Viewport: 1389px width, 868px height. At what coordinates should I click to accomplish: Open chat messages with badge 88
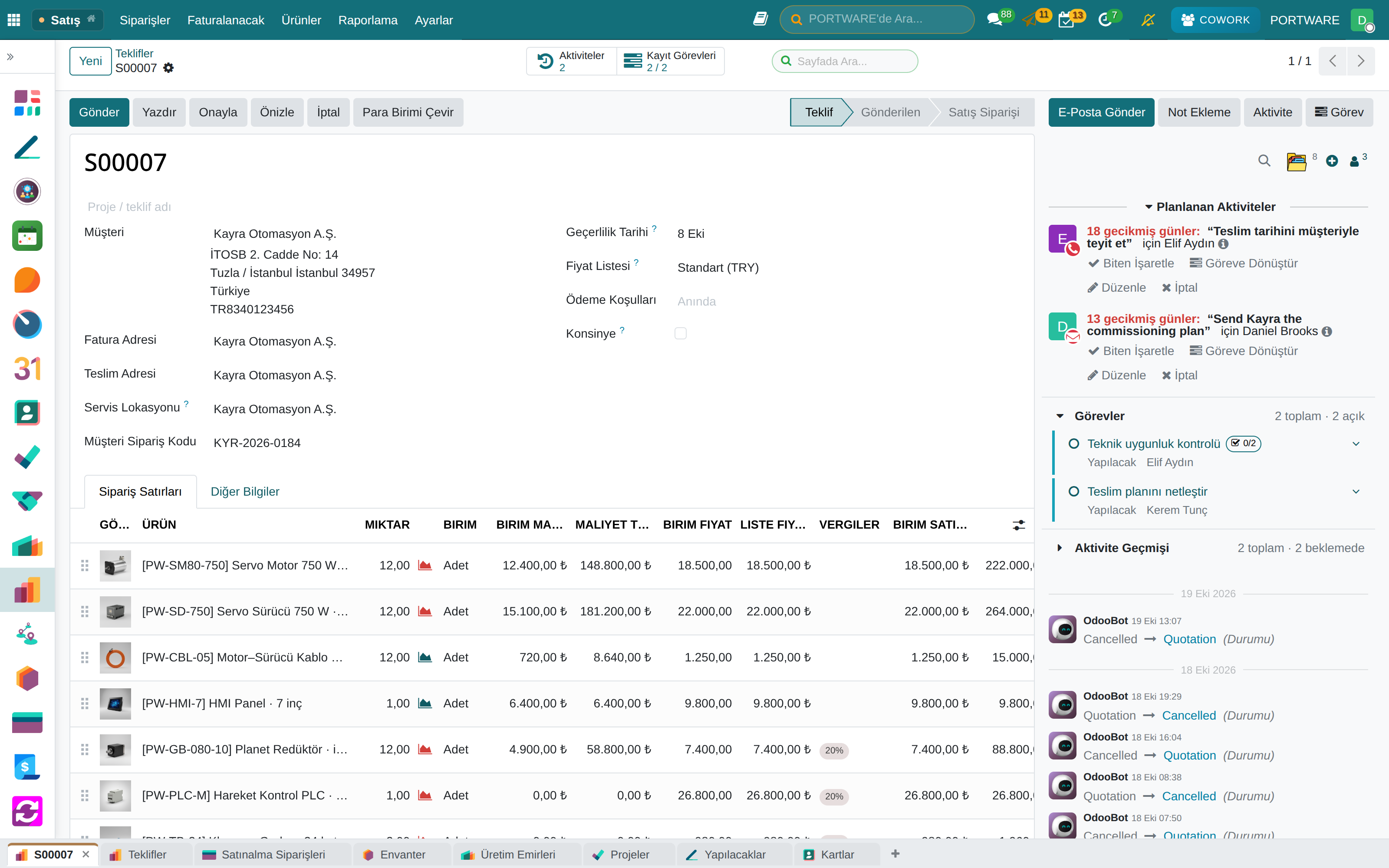tap(994, 20)
